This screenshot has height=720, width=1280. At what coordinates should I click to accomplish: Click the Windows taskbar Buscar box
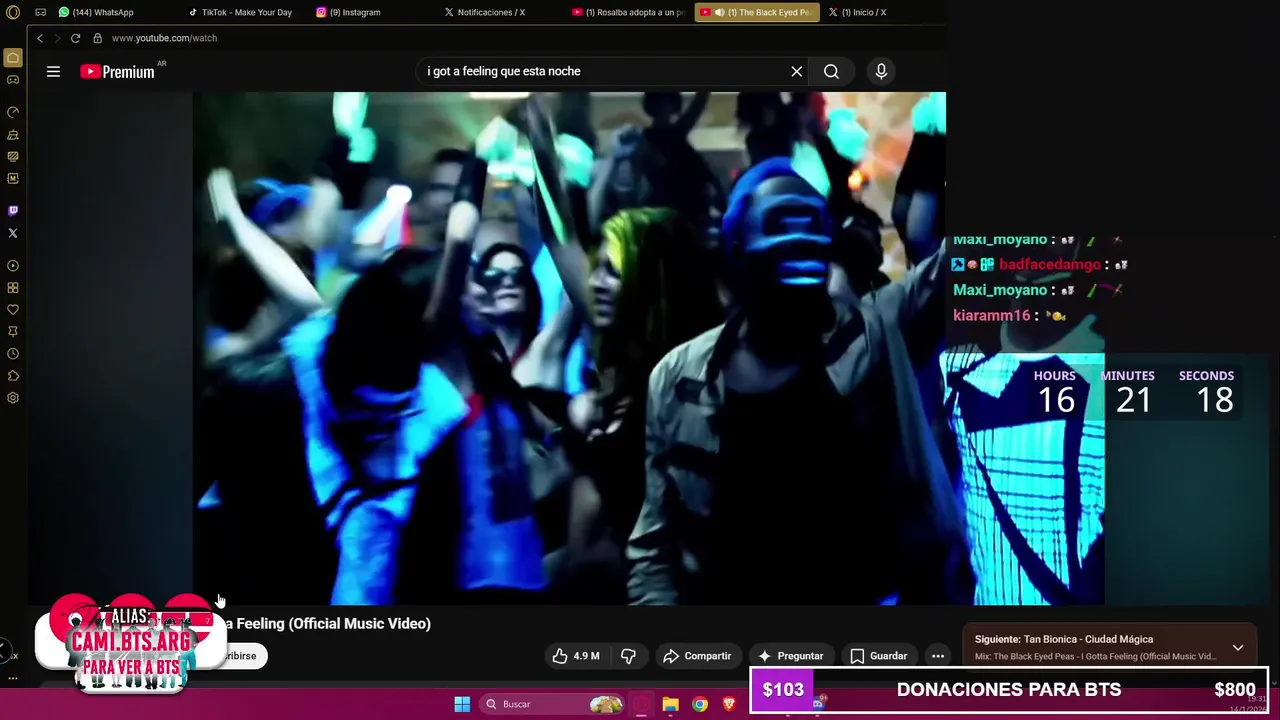[x=551, y=704]
